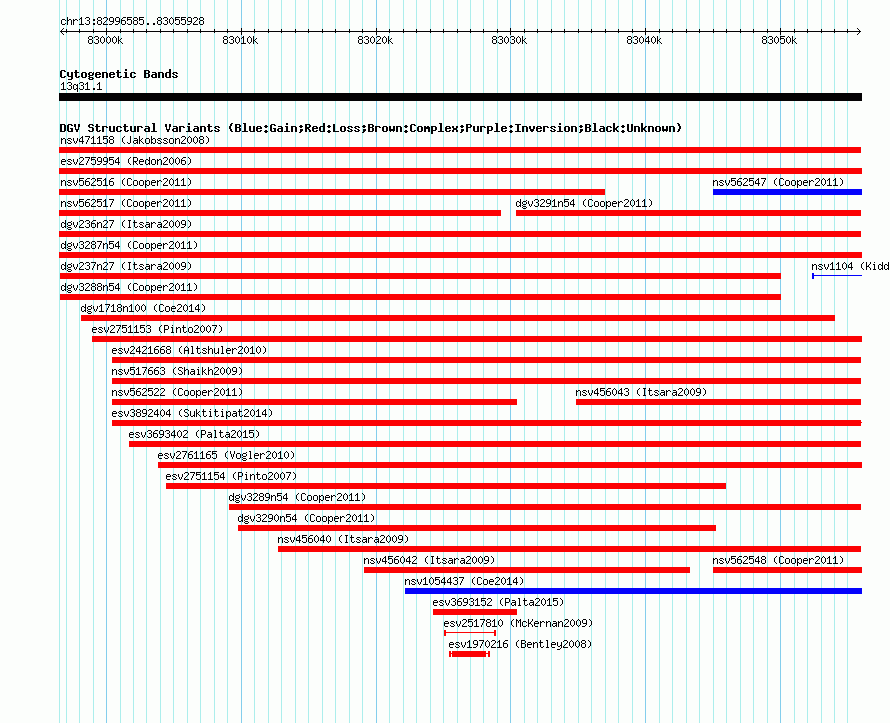Click the red bar under esv3693152

475,612
